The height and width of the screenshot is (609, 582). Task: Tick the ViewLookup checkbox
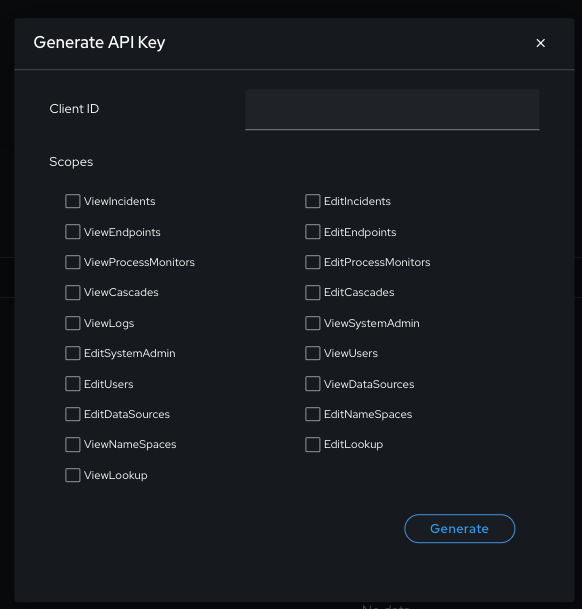pos(73,475)
